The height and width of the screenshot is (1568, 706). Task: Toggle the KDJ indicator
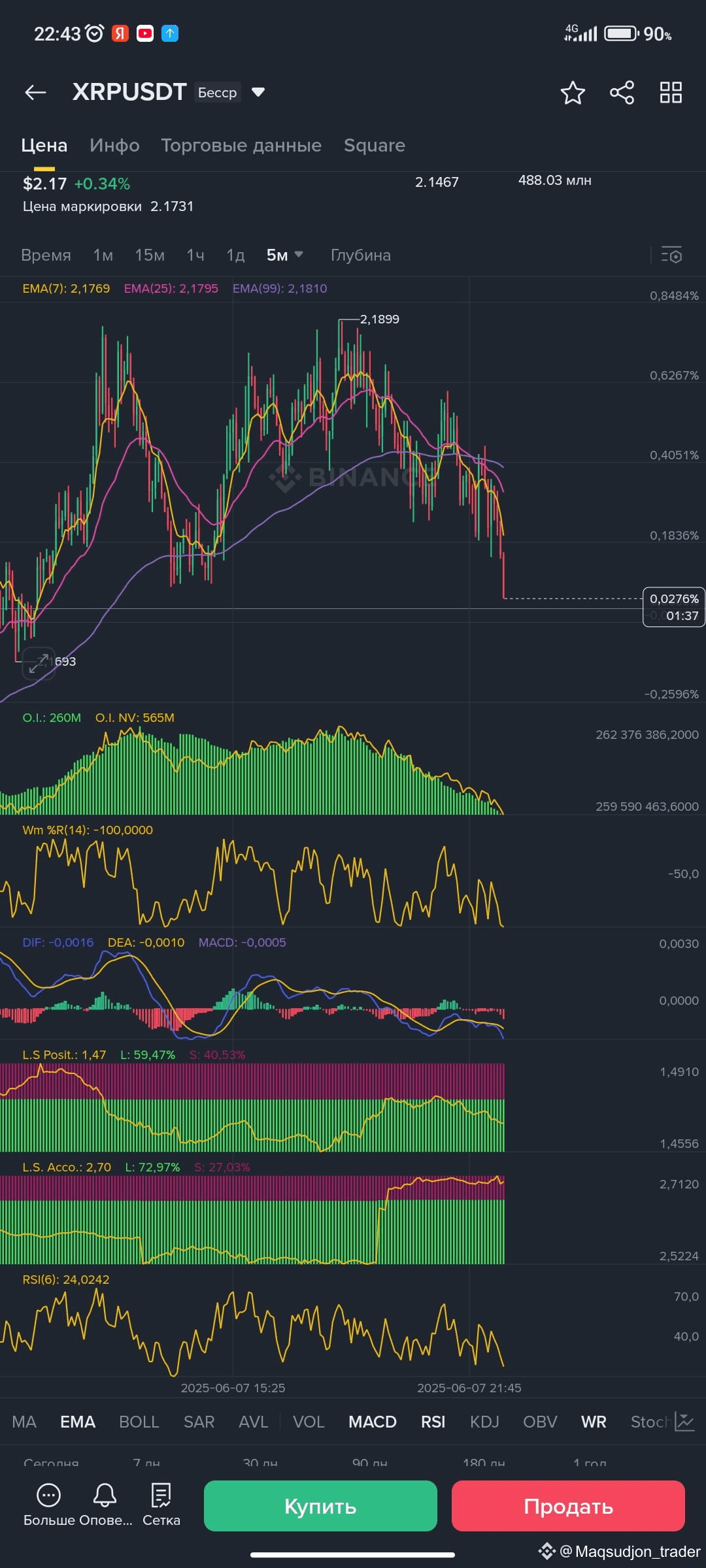484,1422
